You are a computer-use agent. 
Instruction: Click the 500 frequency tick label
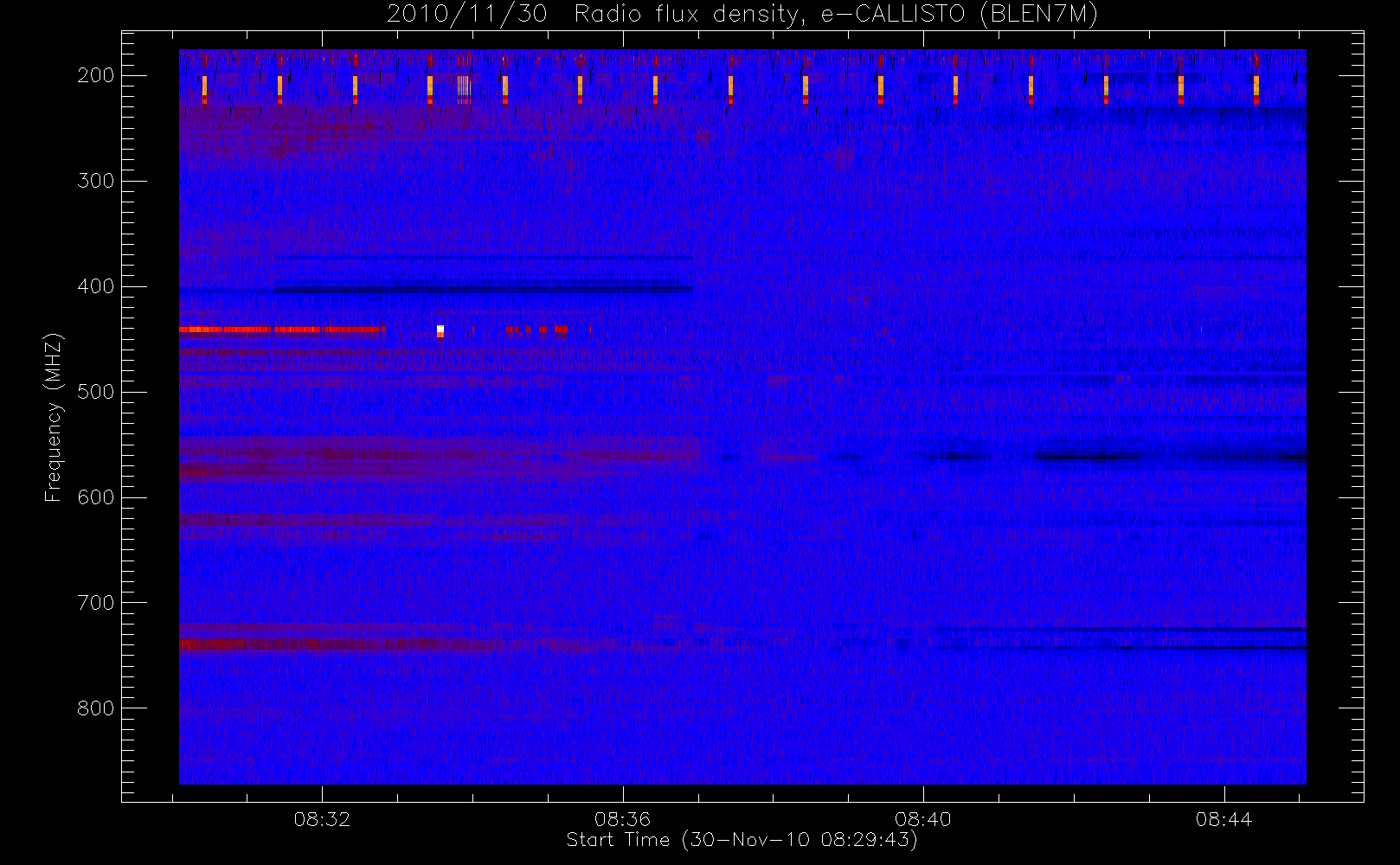pos(96,392)
